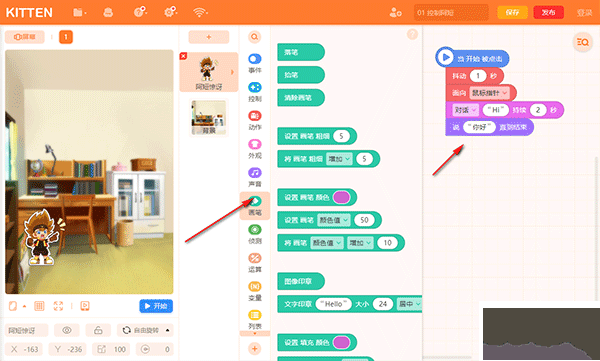Image resolution: width=600 pixels, height=361 pixels.
Task: Open the 变量 variables block category
Action: point(255,291)
